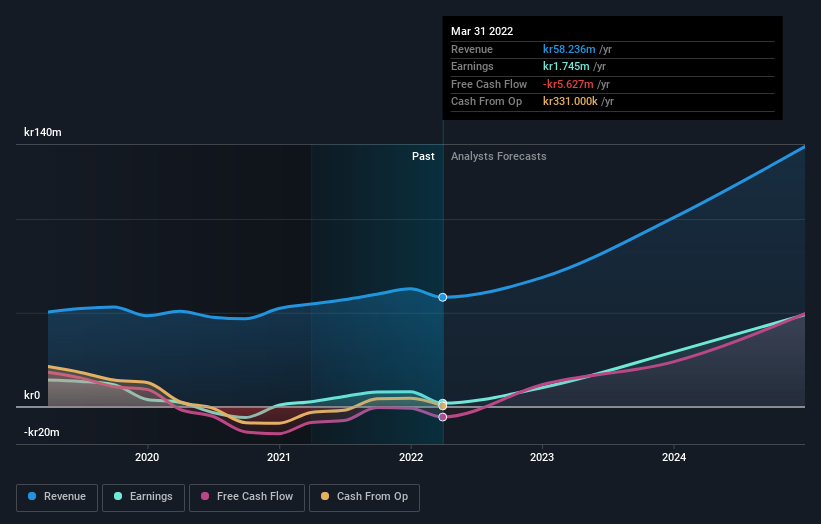Click the 2020 x-axis label

(x=147, y=457)
